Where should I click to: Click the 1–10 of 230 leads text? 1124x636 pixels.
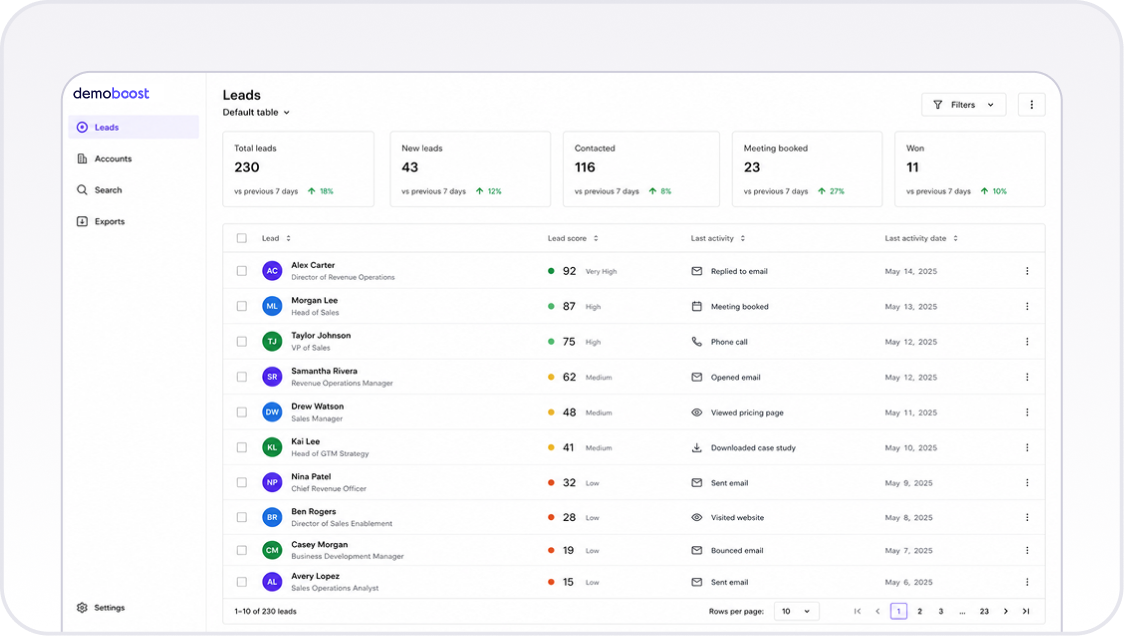coord(265,612)
